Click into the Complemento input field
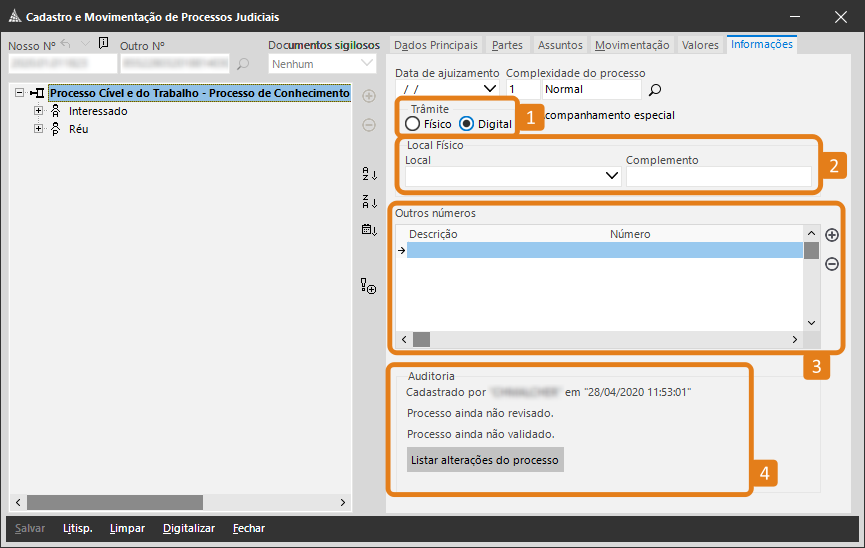Screen dimensions: 865x548 pyautogui.click(x=718, y=177)
